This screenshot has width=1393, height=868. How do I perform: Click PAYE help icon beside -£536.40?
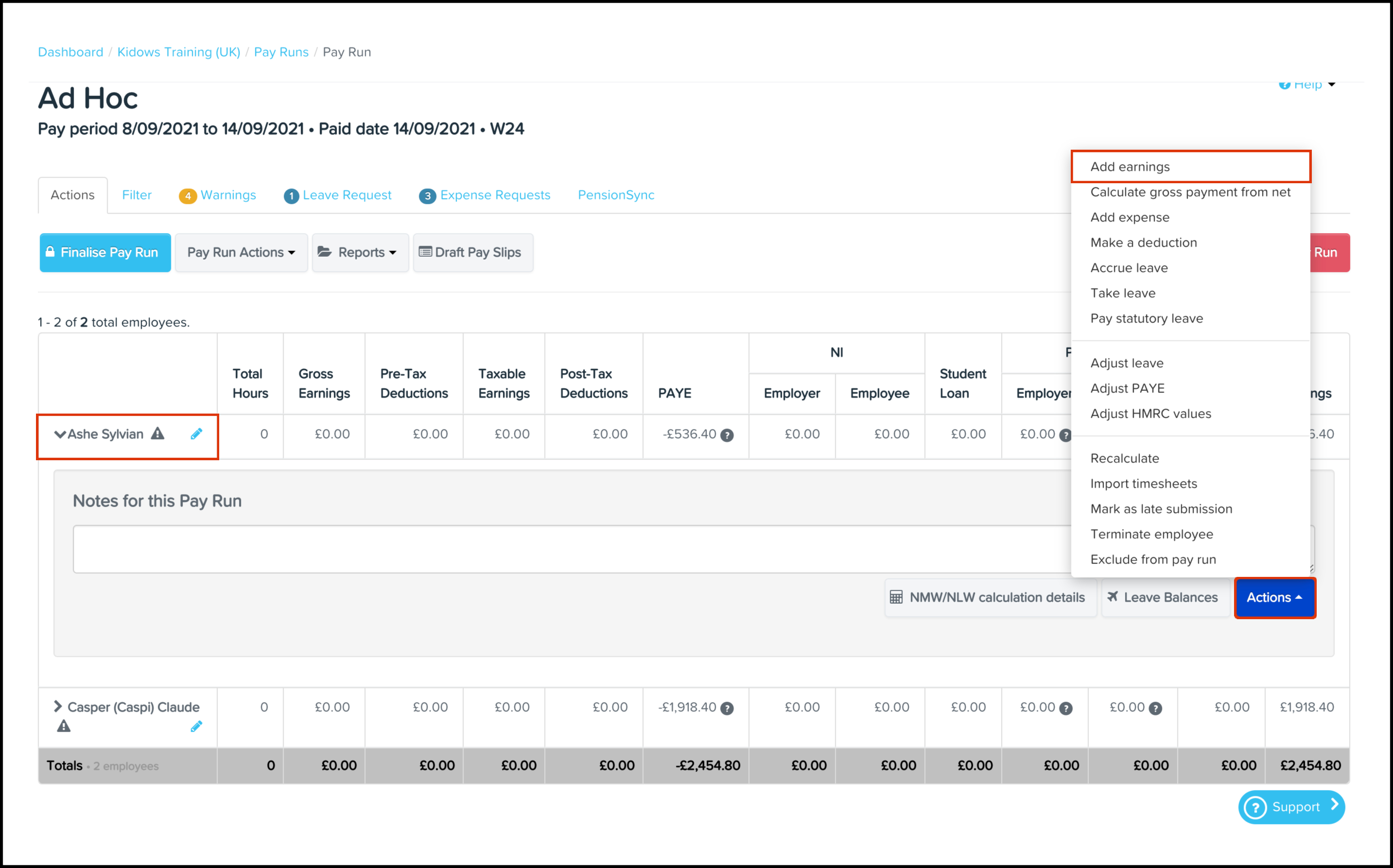(x=727, y=435)
